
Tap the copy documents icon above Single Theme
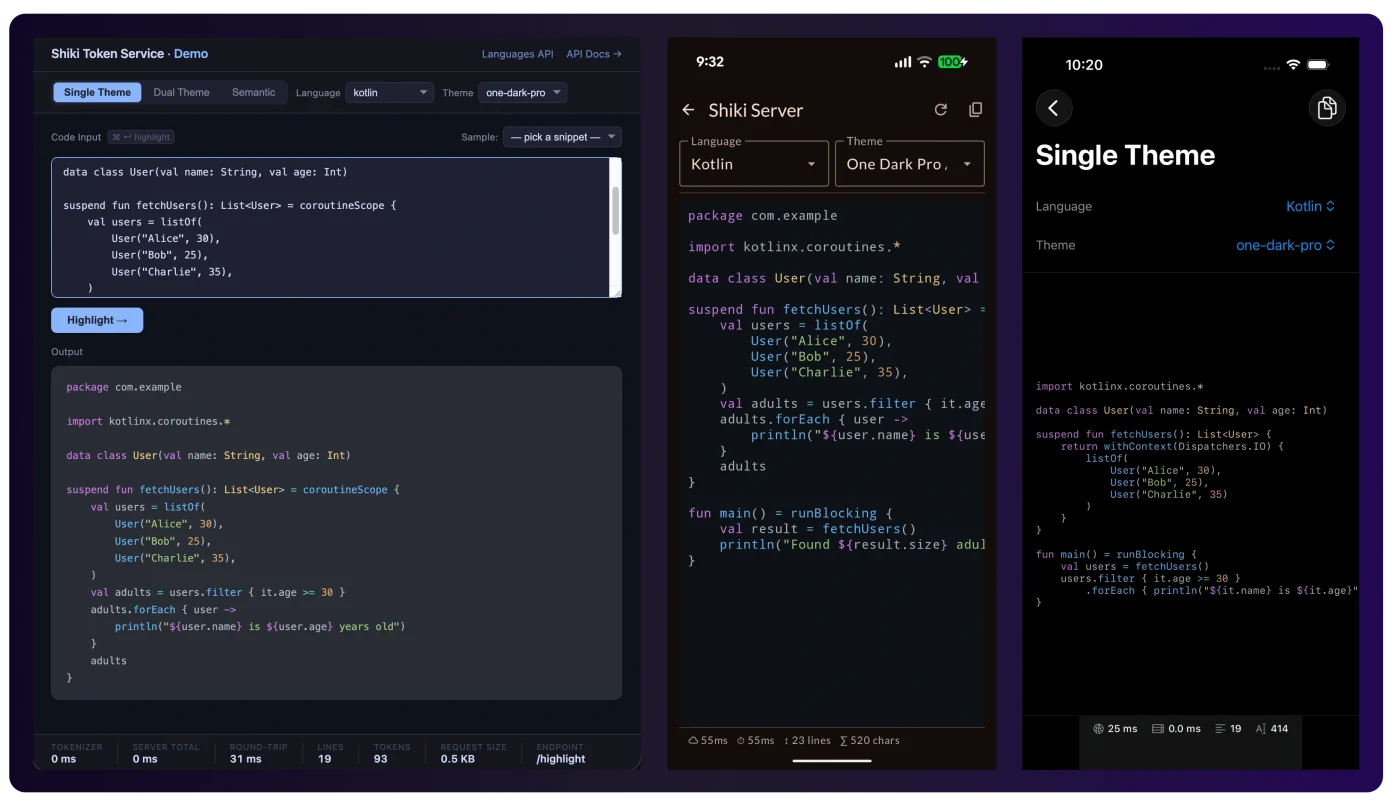click(1327, 108)
